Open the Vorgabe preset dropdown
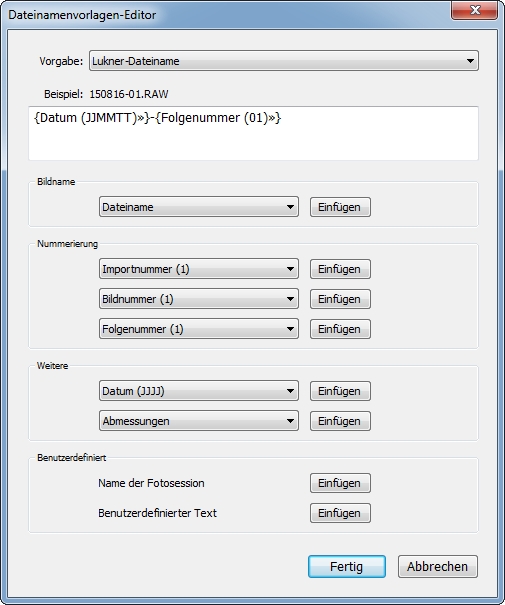This screenshot has width=505, height=605. click(284, 61)
